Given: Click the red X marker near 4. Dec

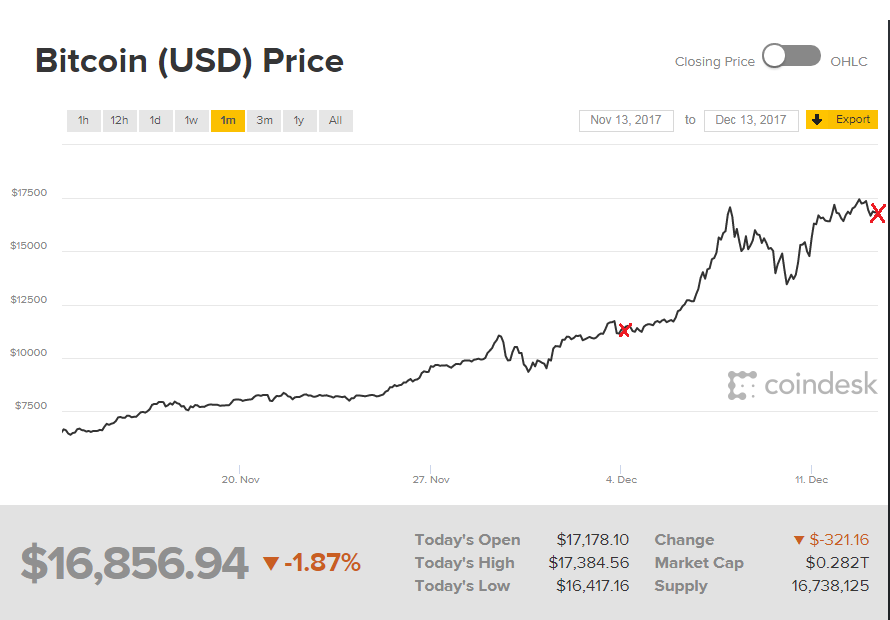Looking at the screenshot, I should [x=624, y=330].
